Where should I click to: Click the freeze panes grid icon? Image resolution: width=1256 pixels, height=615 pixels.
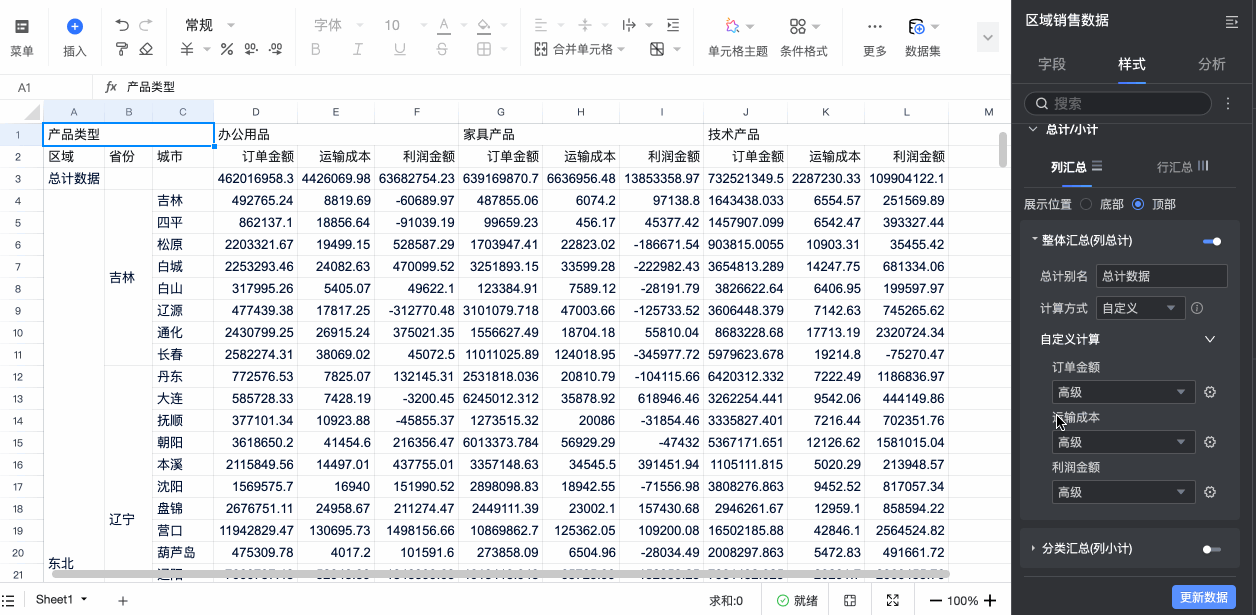[657, 48]
